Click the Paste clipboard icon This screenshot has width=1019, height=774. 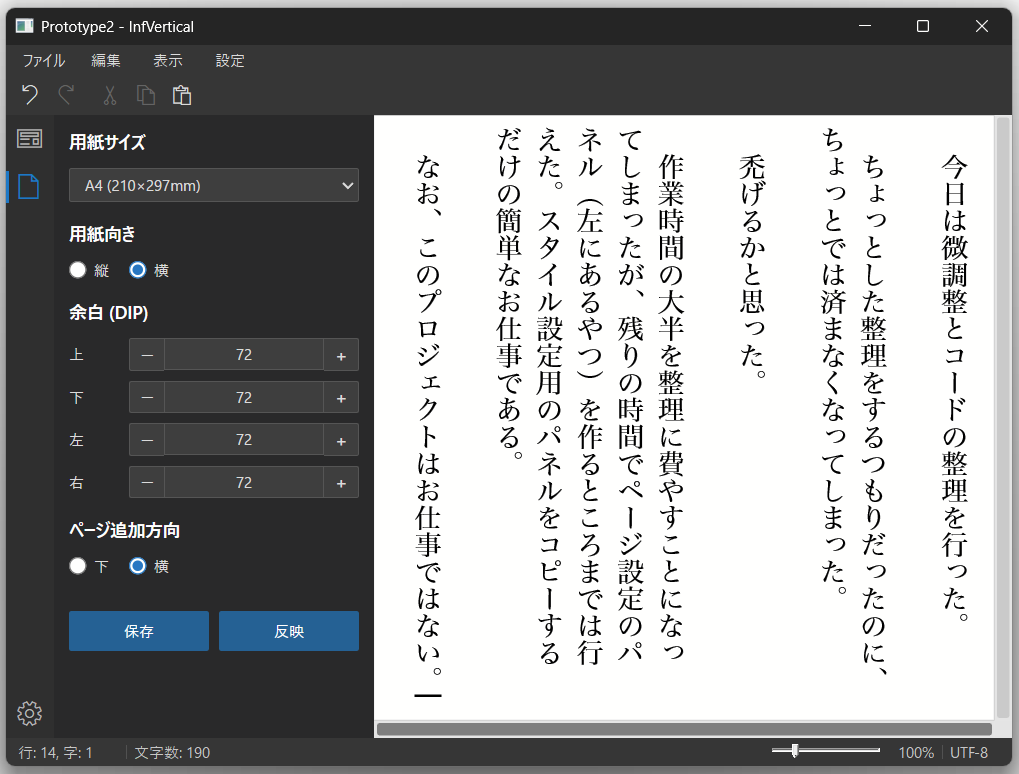coord(181,95)
